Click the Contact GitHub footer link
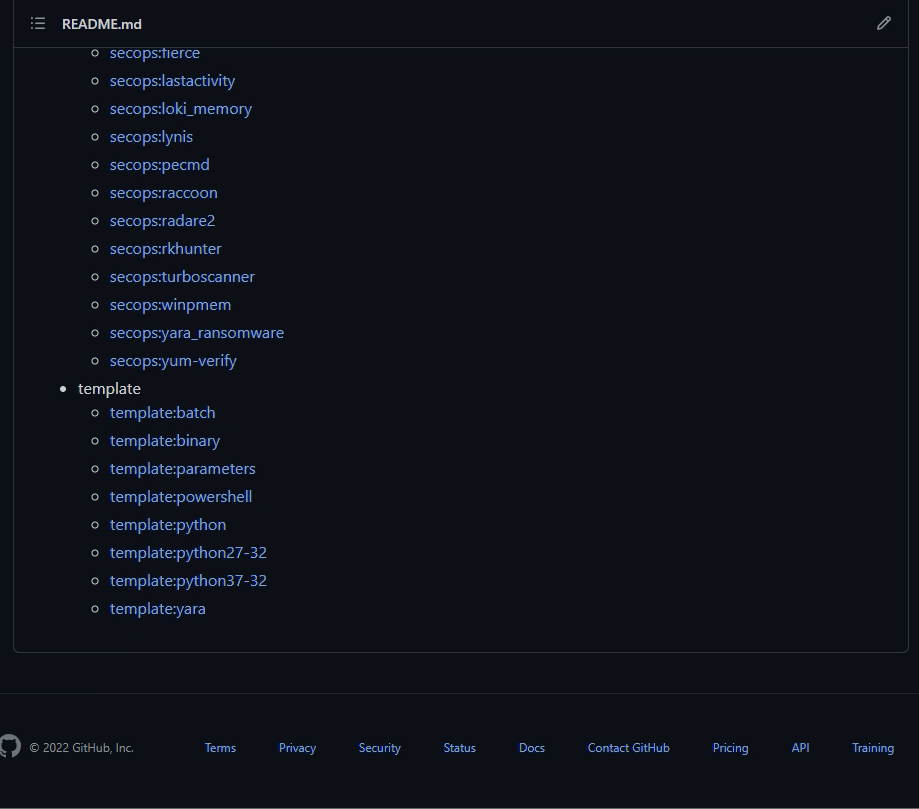 628,747
